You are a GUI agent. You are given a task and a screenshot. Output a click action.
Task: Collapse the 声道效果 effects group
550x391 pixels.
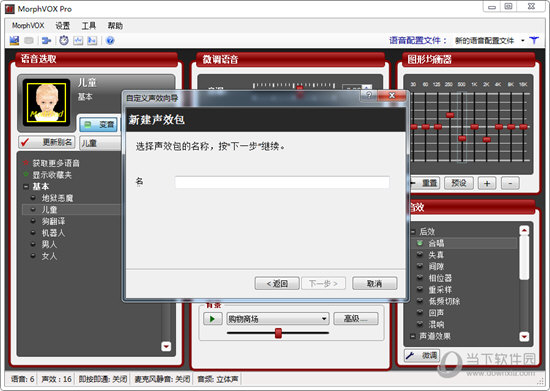click(413, 336)
